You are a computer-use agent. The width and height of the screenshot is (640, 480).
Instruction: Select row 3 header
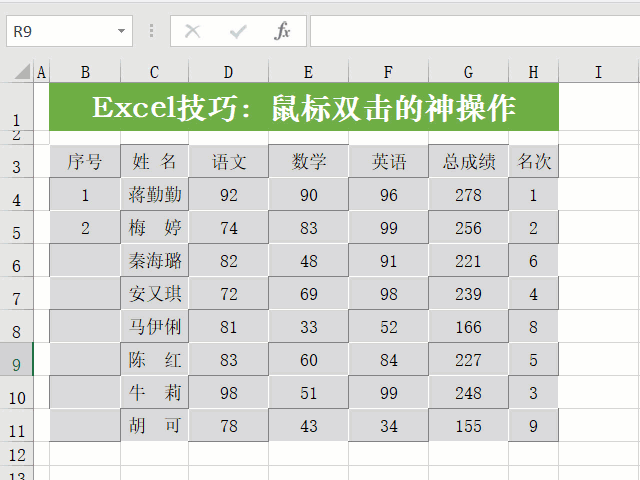click(x=16, y=161)
